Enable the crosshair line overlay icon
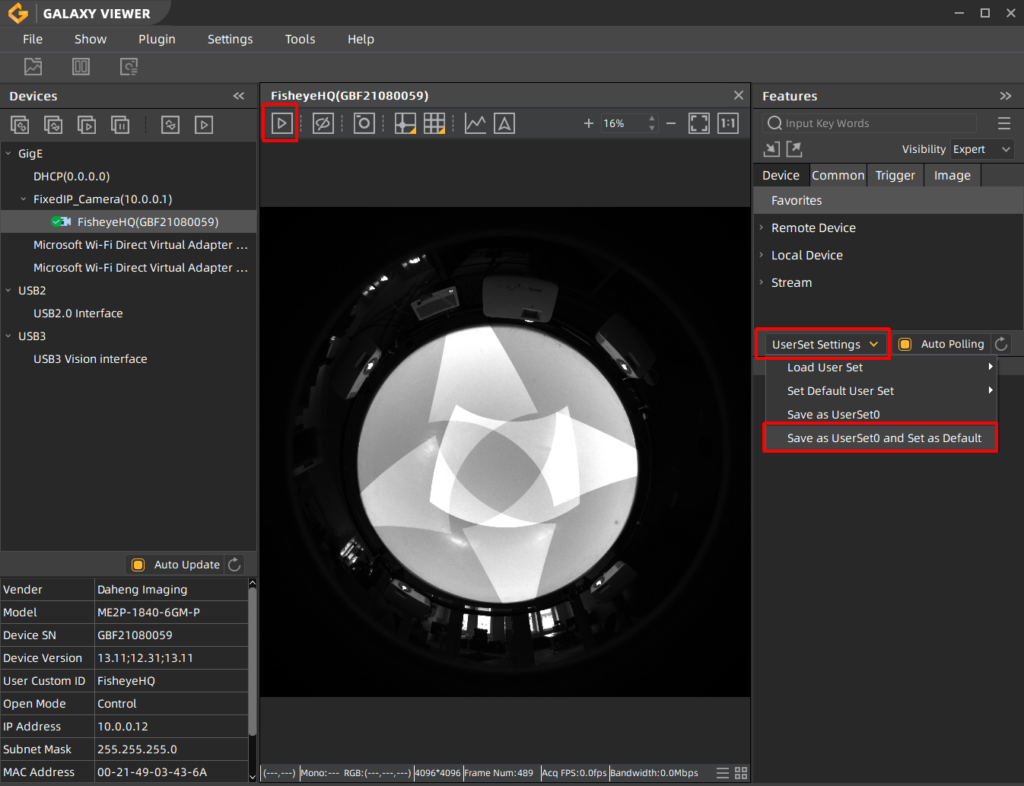Image resolution: width=1024 pixels, height=786 pixels. 404,123
